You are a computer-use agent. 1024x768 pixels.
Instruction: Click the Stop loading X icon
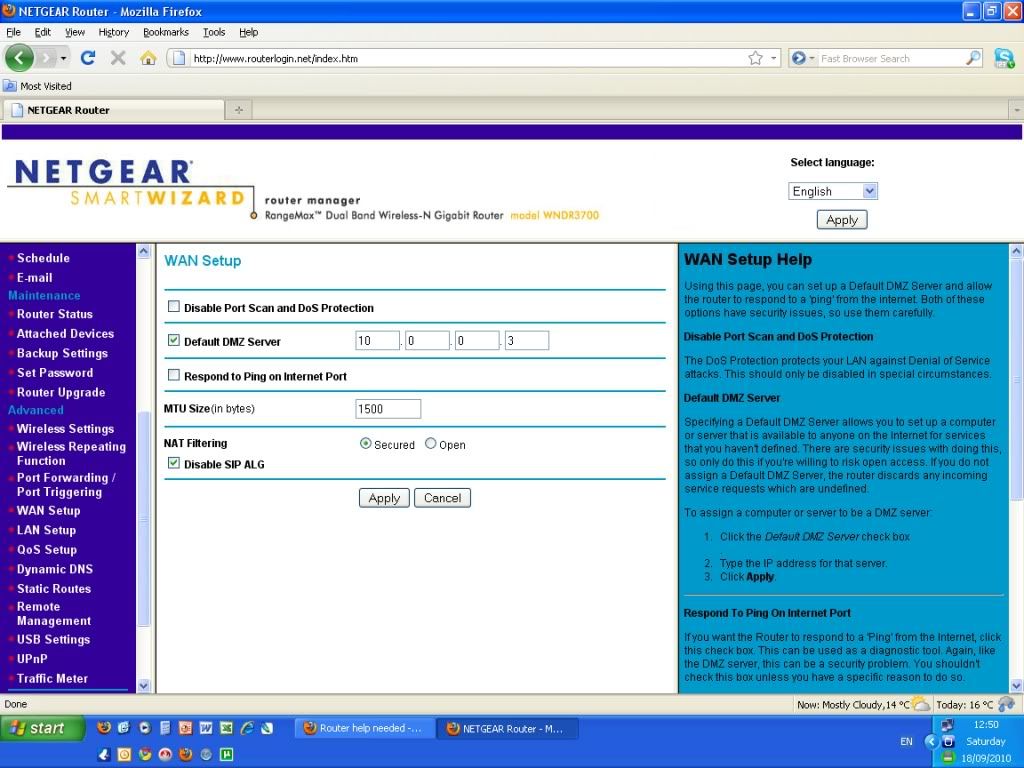[x=118, y=58]
